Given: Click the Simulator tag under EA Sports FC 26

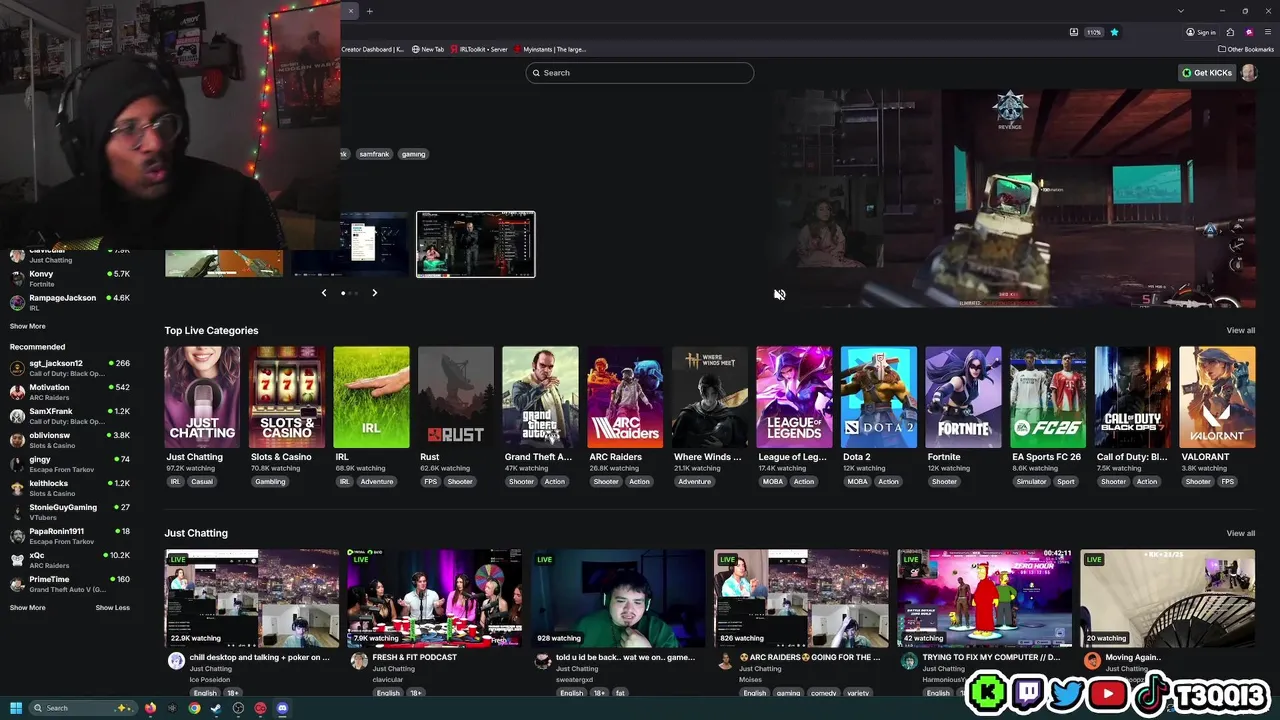Looking at the screenshot, I should [x=1031, y=481].
